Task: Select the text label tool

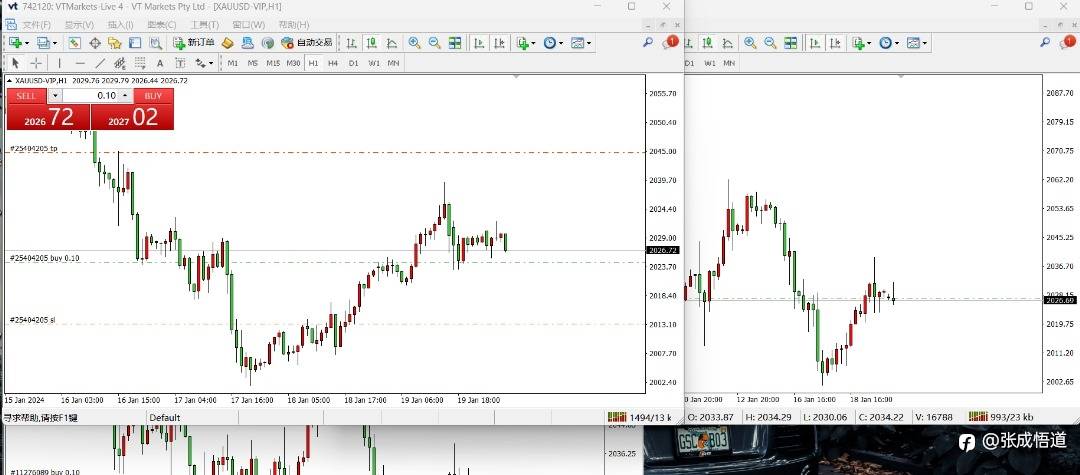Action: pos(180,63)
